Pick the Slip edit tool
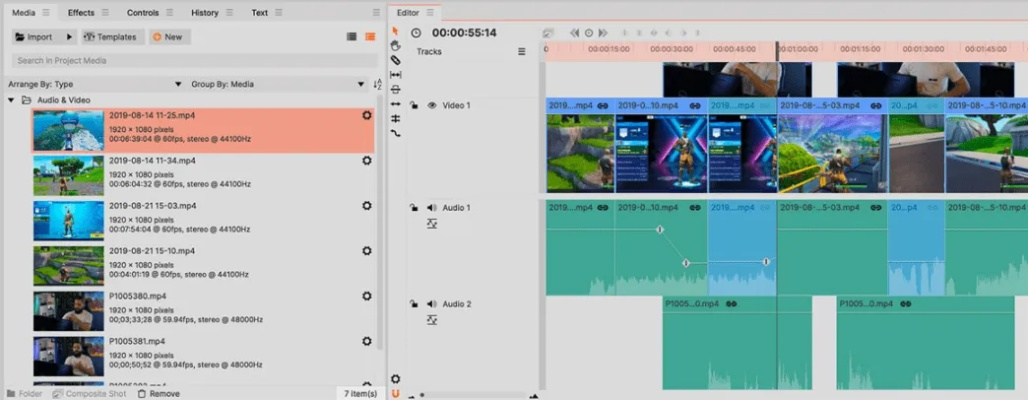Viewport: 1028px width, 400px height. (x=396, y=75)
